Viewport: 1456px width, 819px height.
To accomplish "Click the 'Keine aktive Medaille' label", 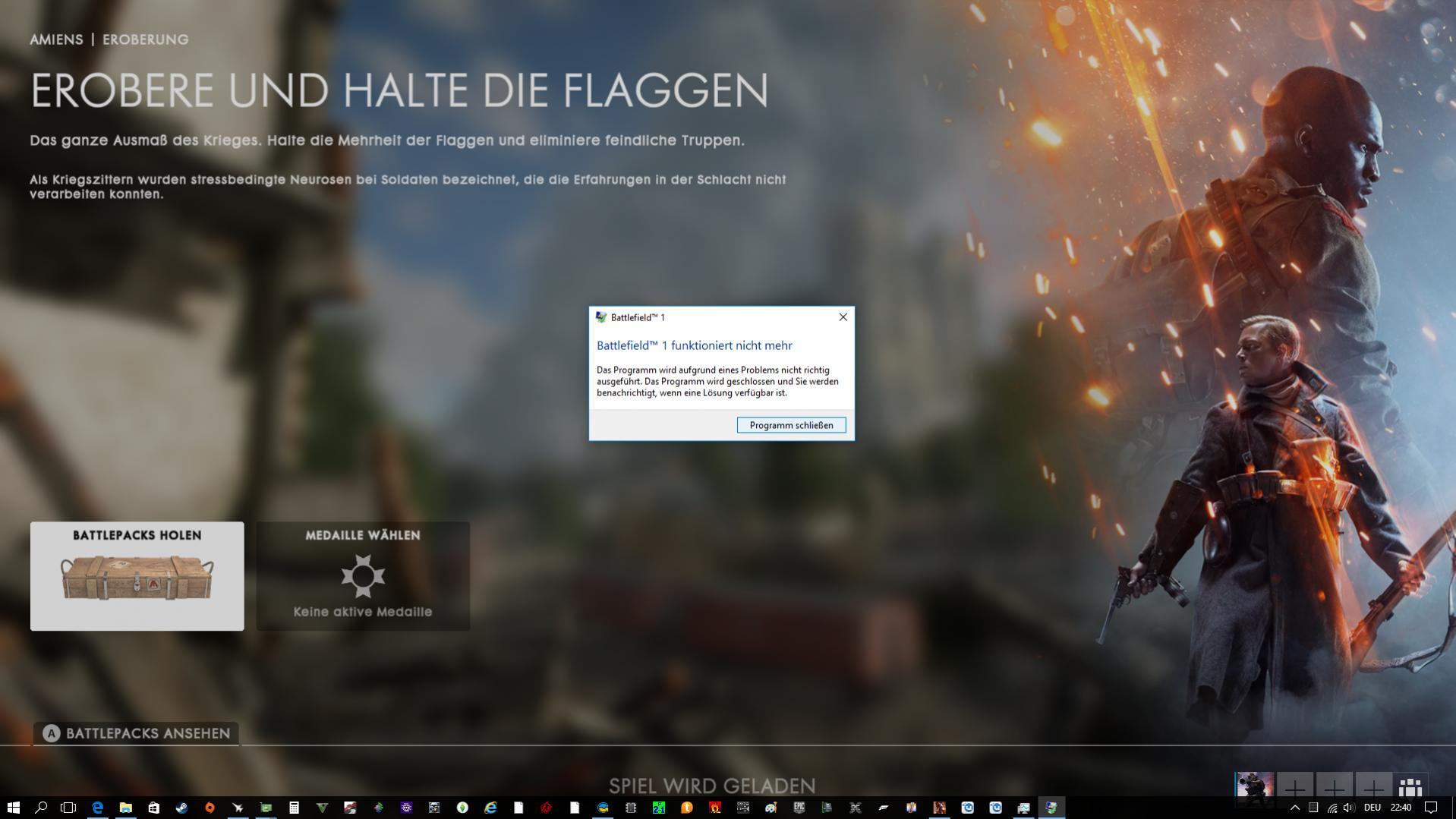I will tap(363, 612).
